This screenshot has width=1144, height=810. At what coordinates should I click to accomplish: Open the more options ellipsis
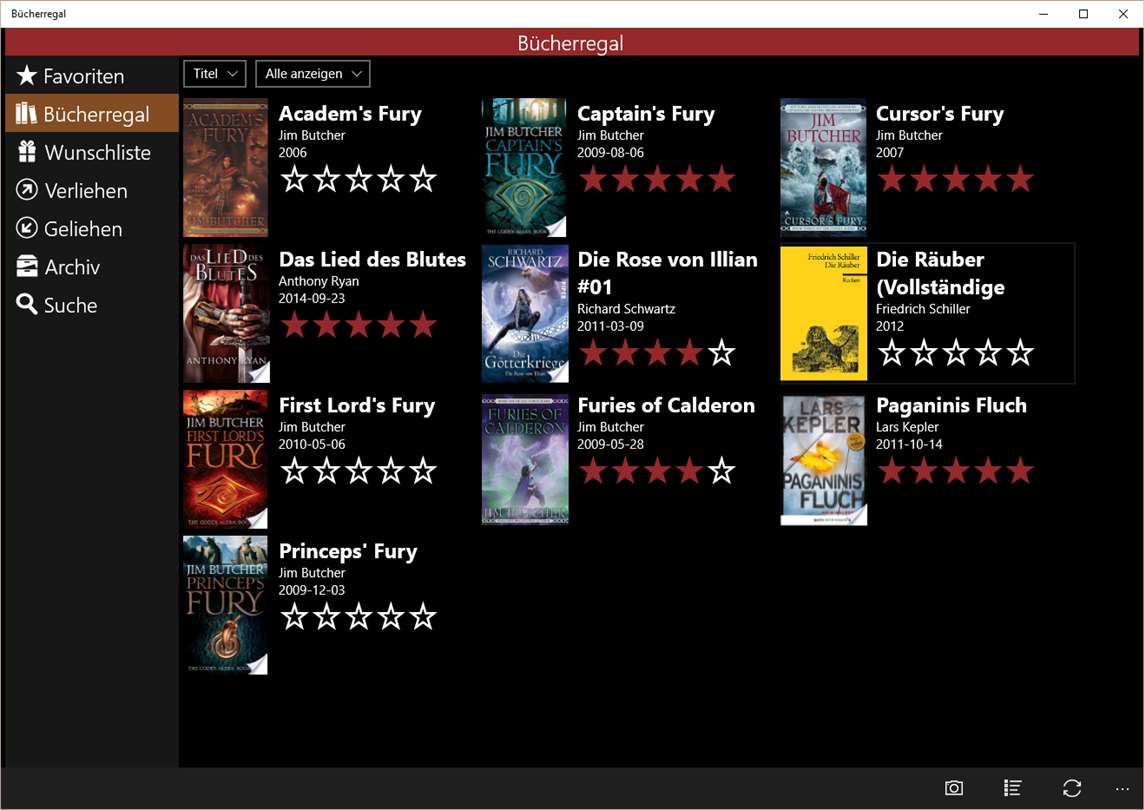pos(1122,789)
